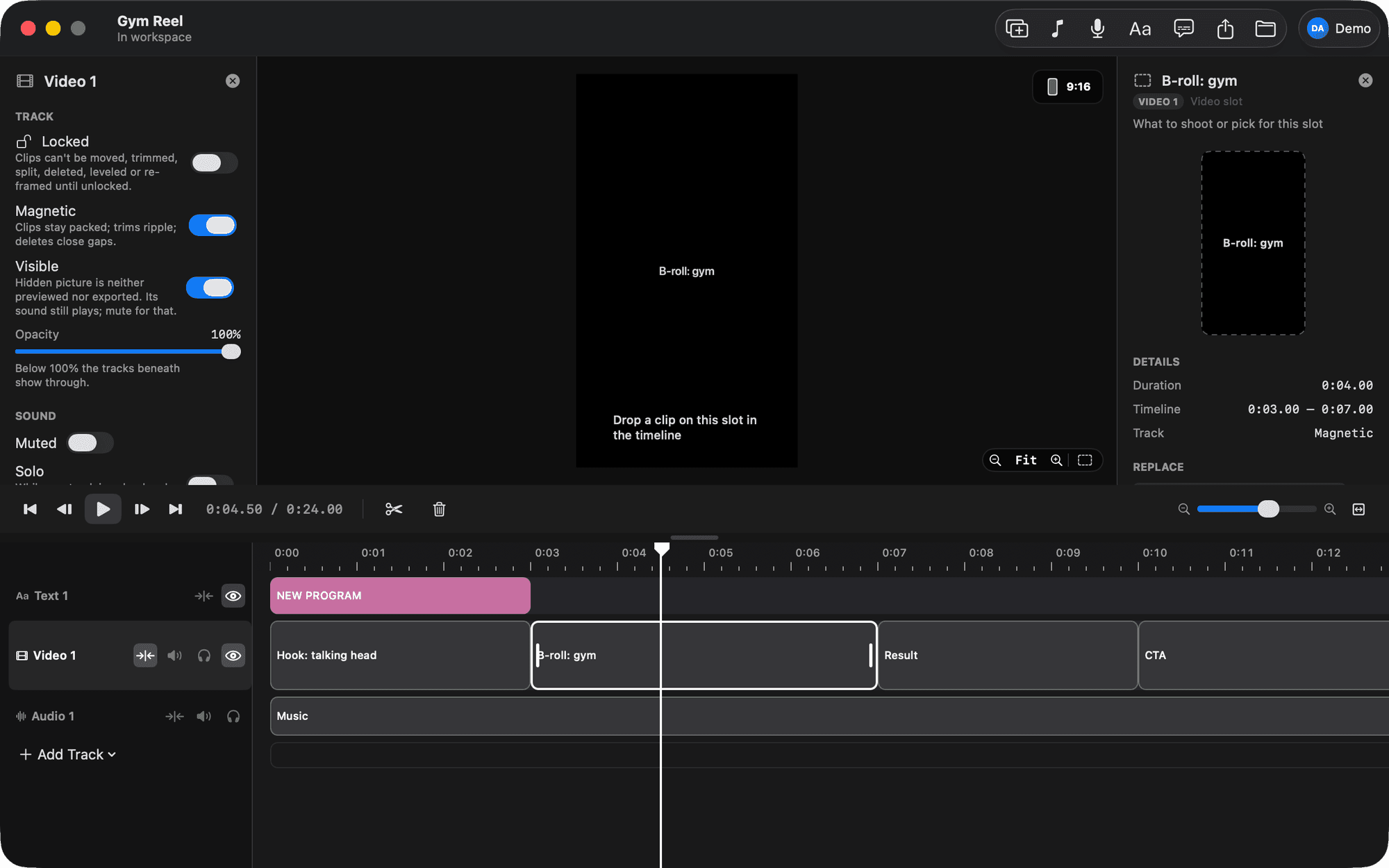
Task: Toggle magnetic icon on Text 1 track
Action: [203, 596]
